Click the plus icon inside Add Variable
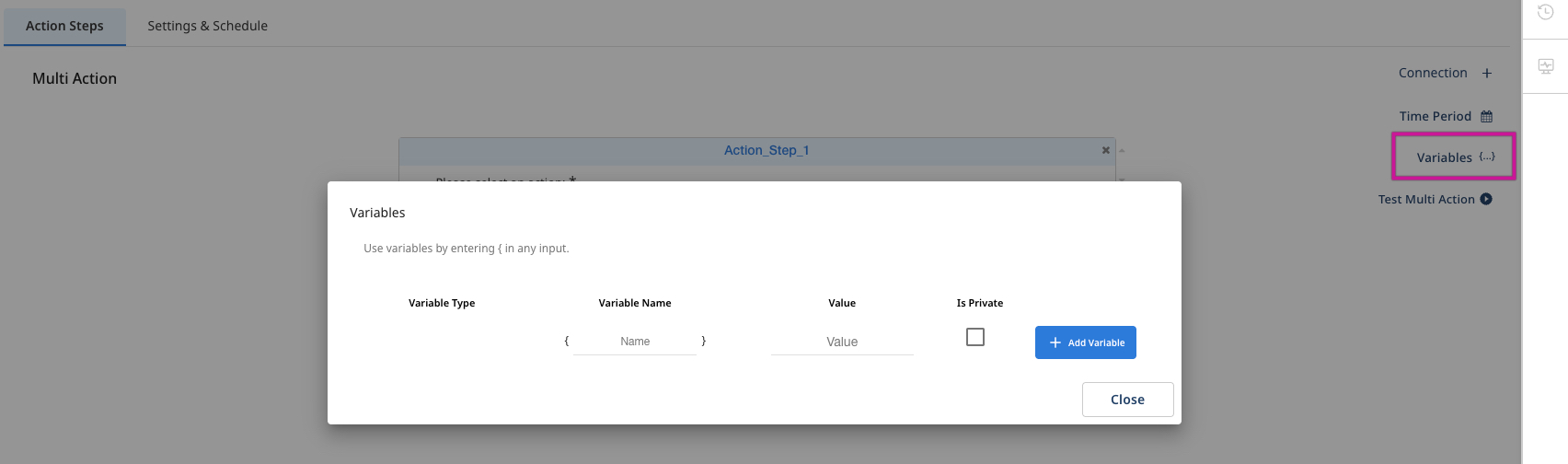 (1055, 342)
